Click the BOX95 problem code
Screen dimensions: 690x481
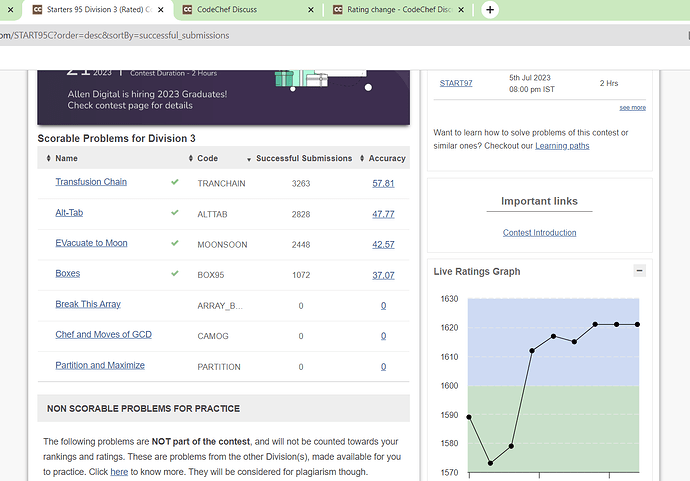click(211, 275)
